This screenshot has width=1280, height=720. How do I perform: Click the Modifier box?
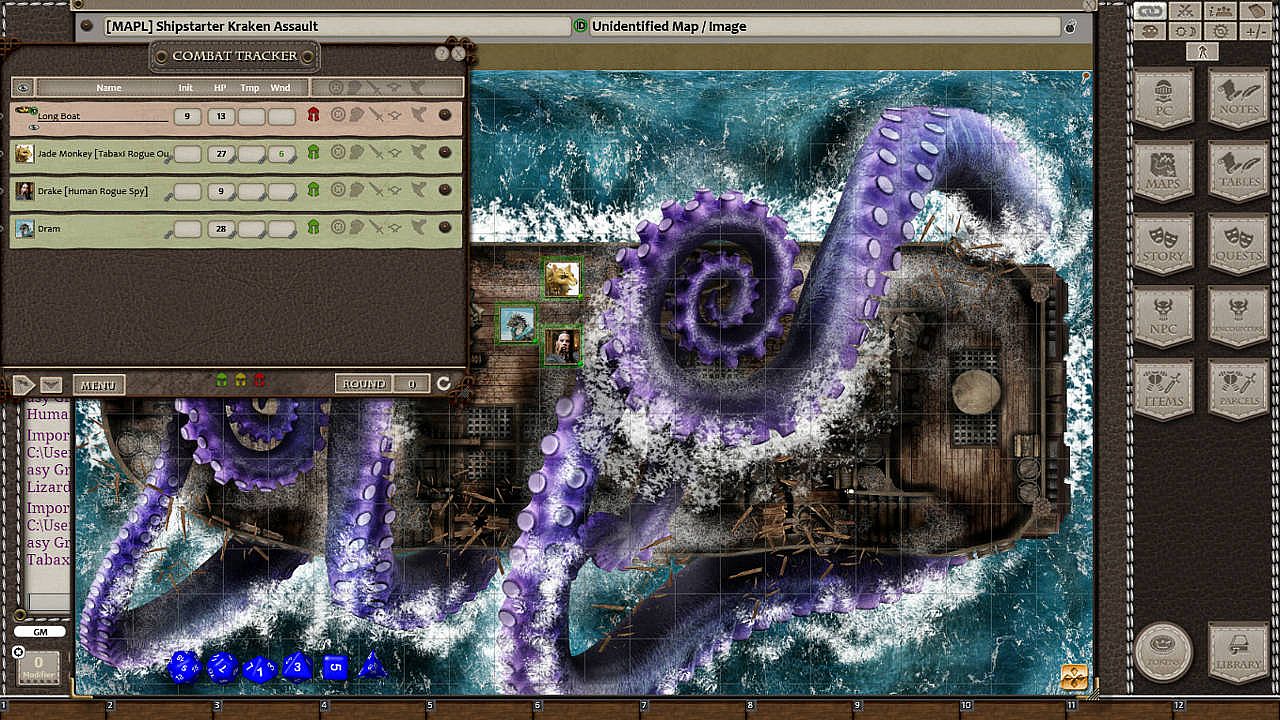38,665
